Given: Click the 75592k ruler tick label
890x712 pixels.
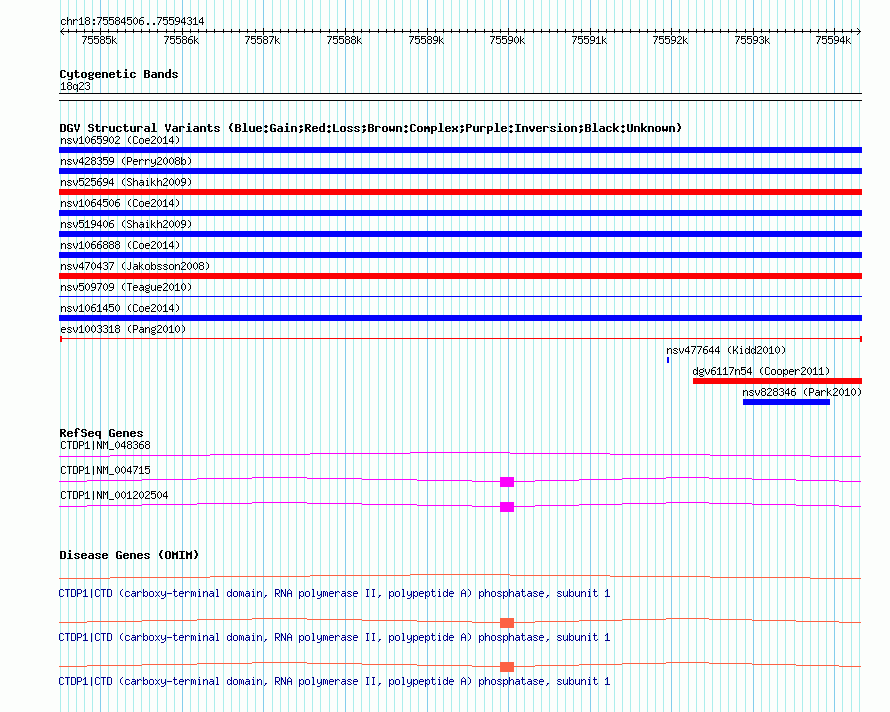Looking at the screenshot, I should pyautogui.click(x=670, y=41).
